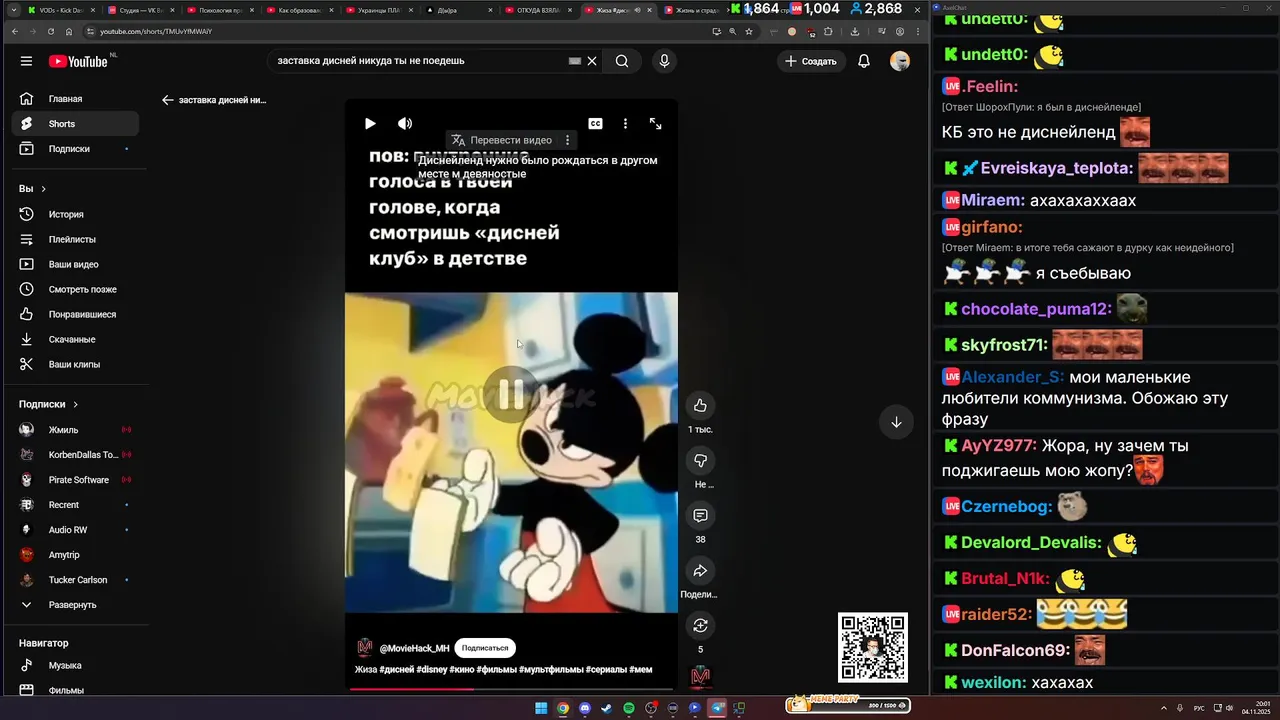Viewport: 1280px width, 720px height.
Task: Go back via the заставка дисней arrow
Action: (x=168, y=100)
